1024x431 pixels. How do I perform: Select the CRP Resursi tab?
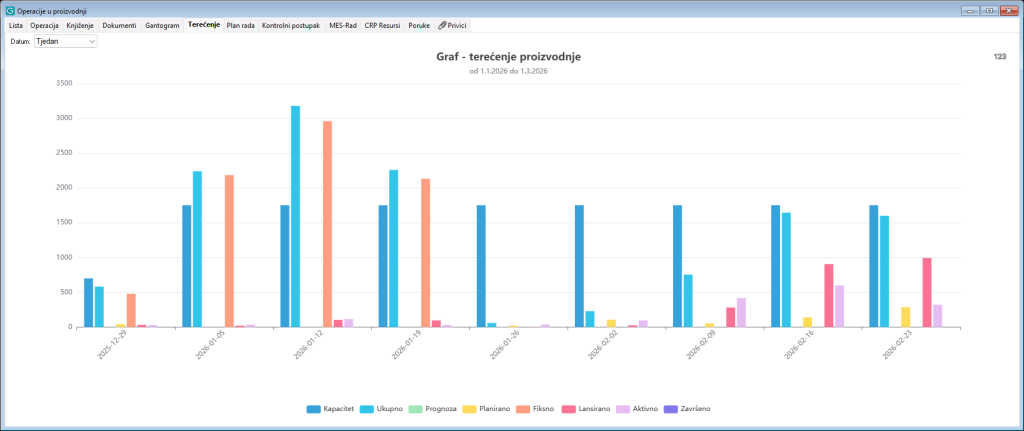382,25
